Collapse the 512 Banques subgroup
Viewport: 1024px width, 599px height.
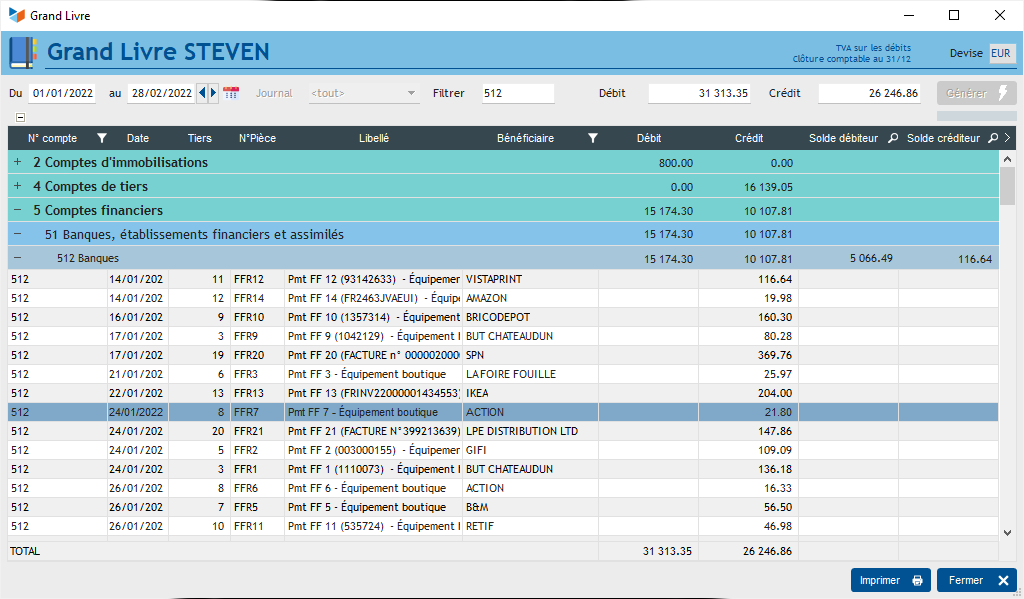pyautogui.click(x=17, y=258)
